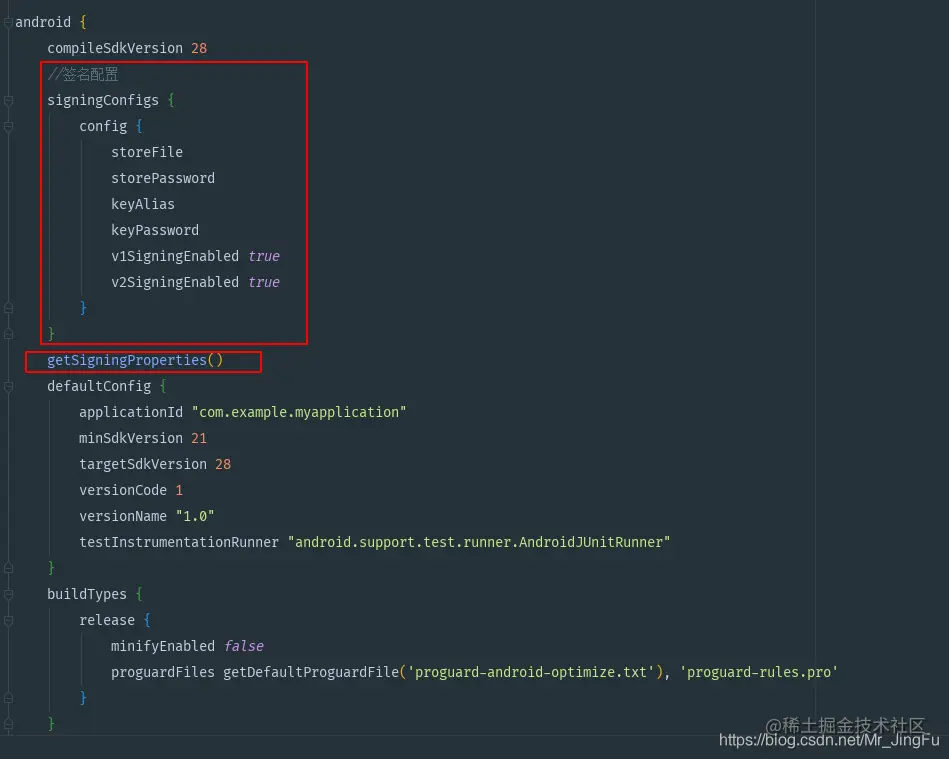The image size is (949, 759).
Task: Select the value 28 after compileSdkVersion
Action: 199,48
